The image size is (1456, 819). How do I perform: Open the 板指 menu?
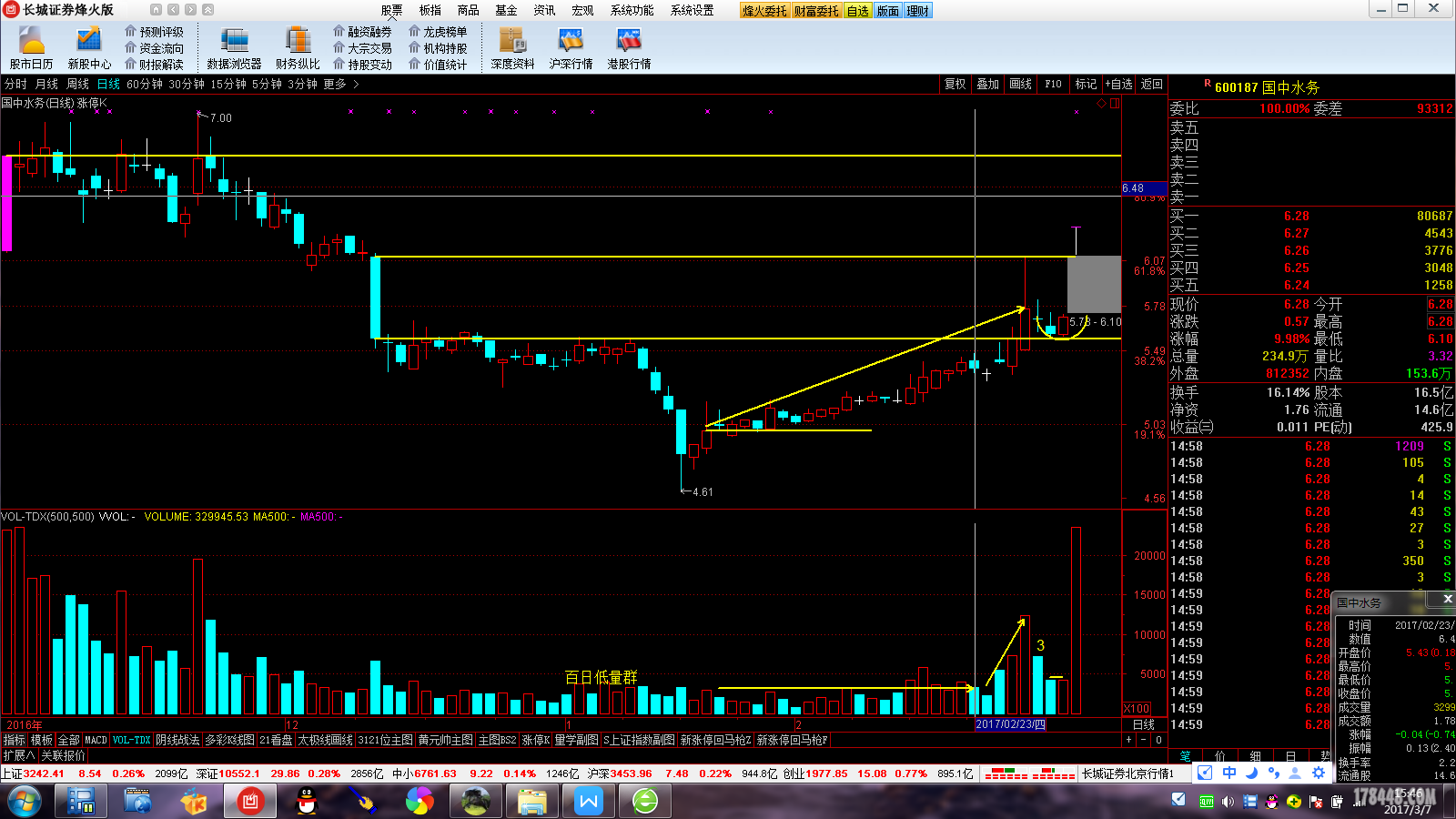430,10
